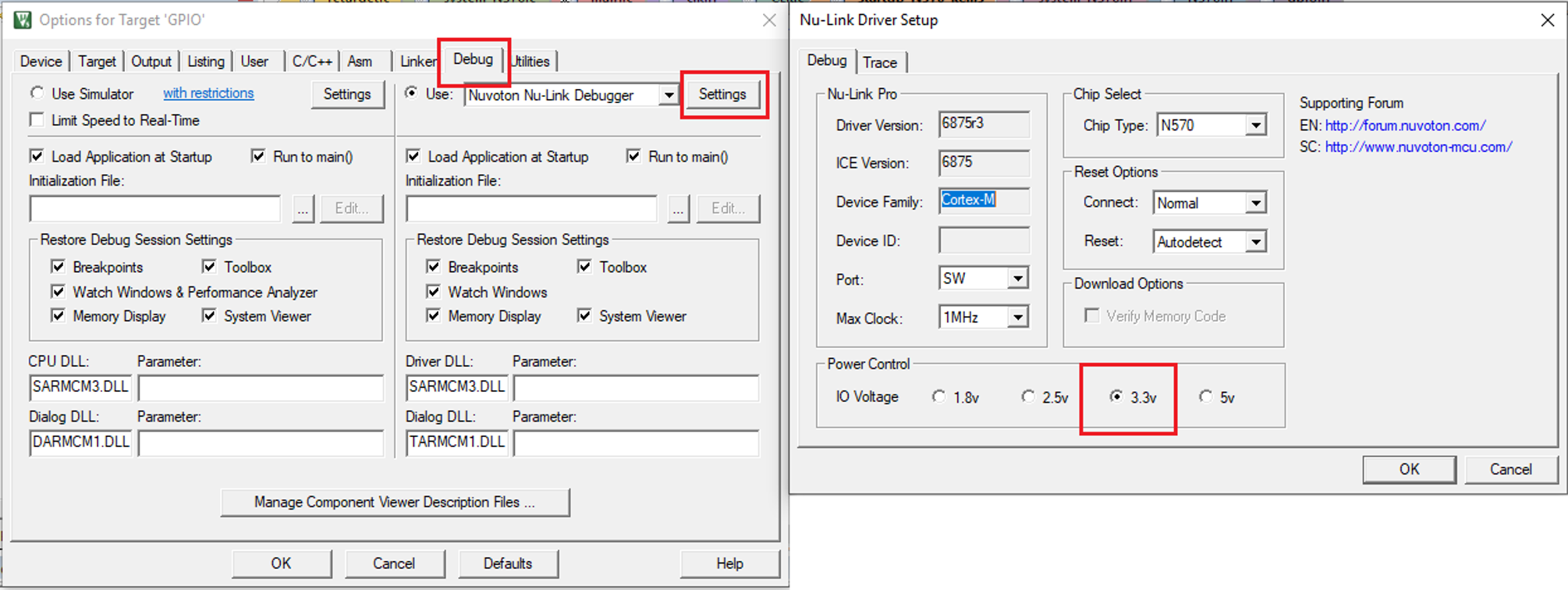Click the CPU DLL field SARMCM3.DLL
Viewport: 1568px width, 590px height.
80,388
